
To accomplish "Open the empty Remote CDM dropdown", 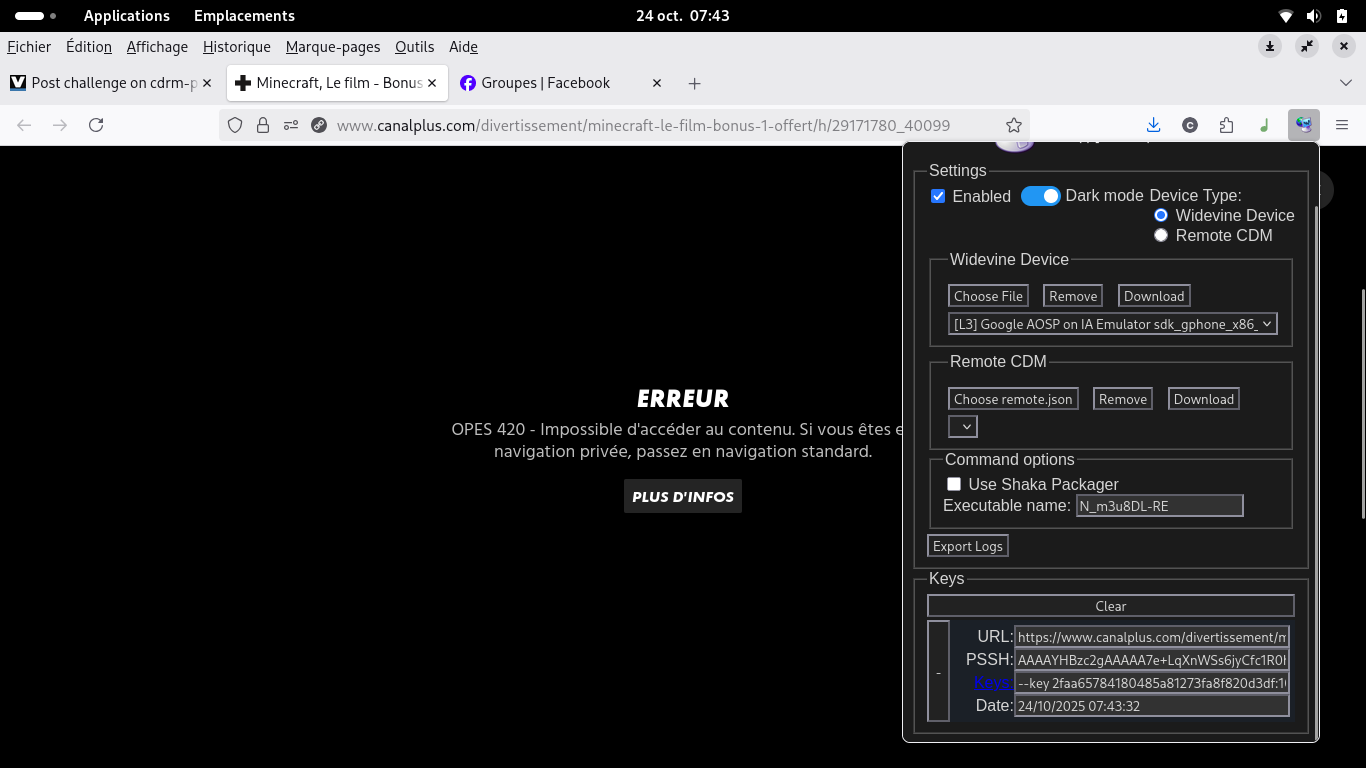I will pyautogui.click(x=963, y=427).
